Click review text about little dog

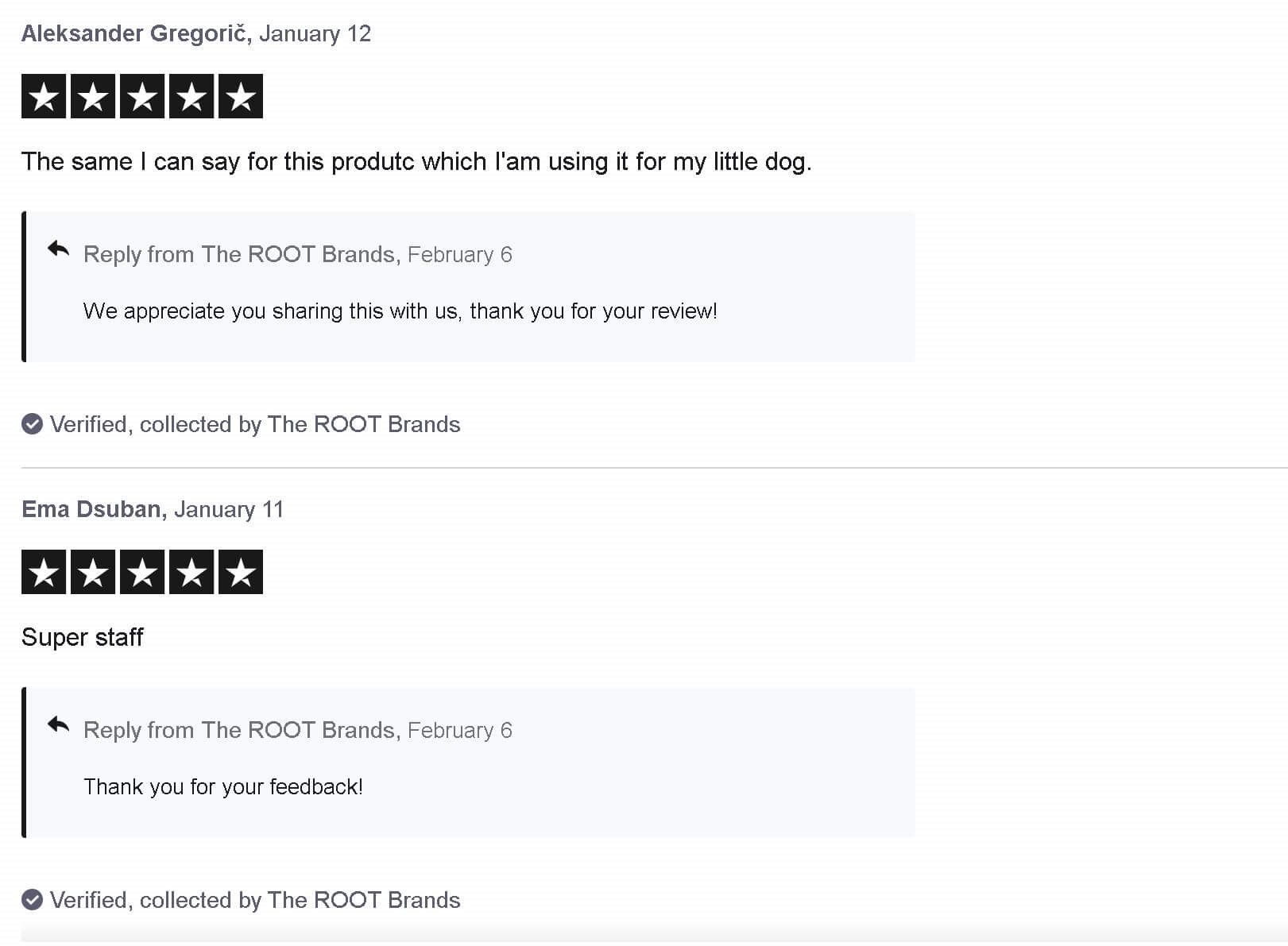click(416, 162)
